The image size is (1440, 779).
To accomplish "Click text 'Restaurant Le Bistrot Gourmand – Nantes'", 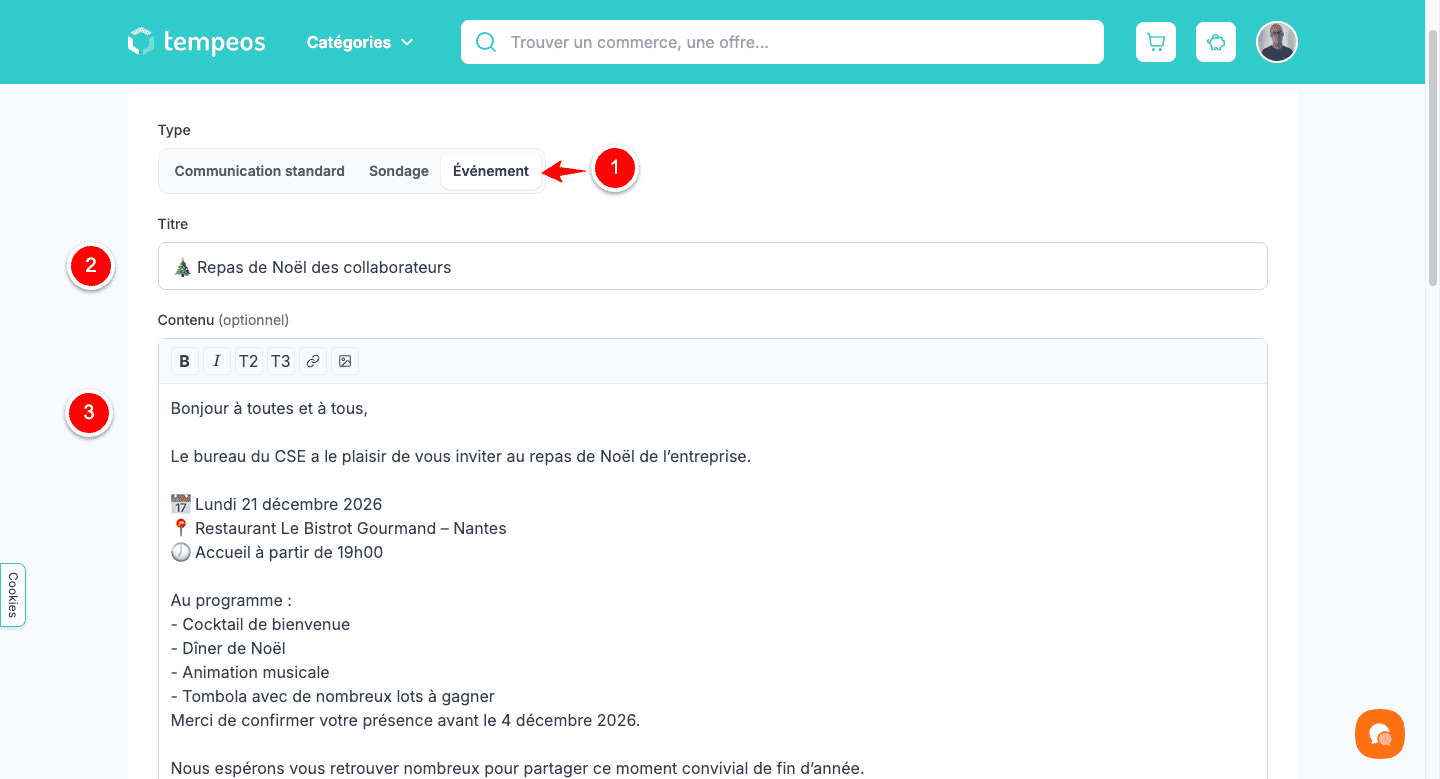I will click(x=350, y=528).
